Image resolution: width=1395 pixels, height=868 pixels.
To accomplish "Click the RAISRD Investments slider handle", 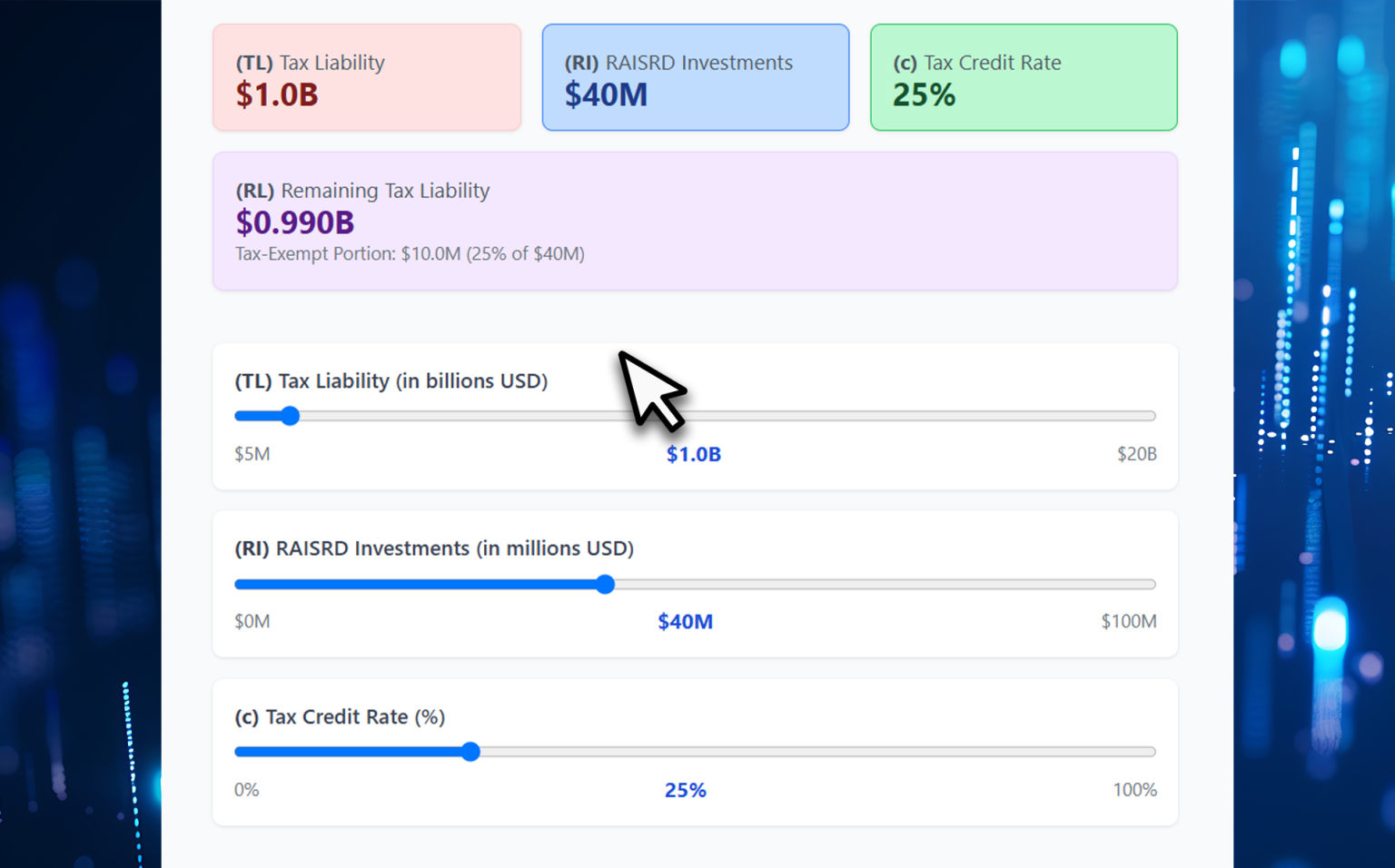I will [x=606, y=584].
